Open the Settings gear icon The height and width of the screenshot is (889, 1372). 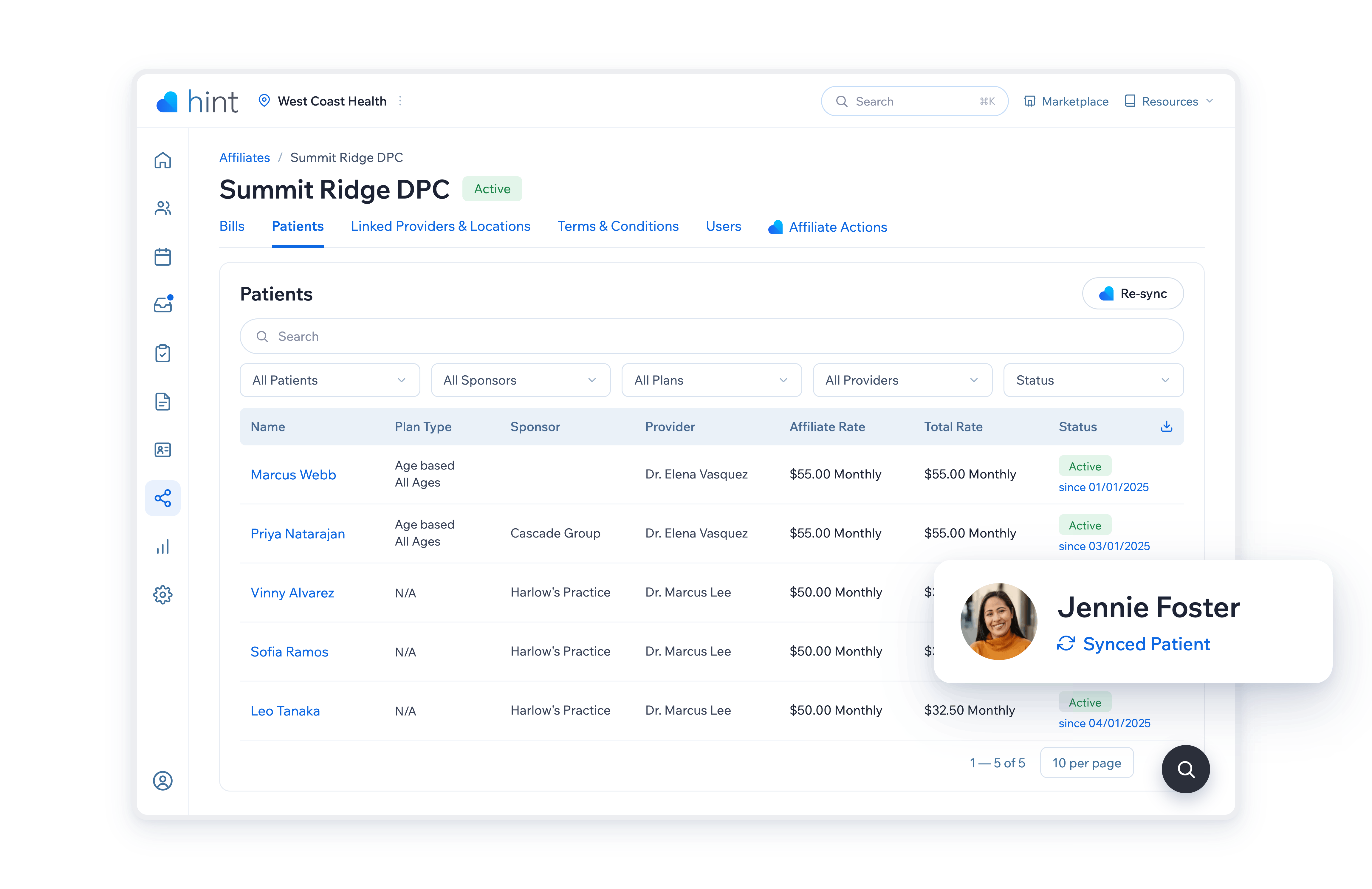162,594
